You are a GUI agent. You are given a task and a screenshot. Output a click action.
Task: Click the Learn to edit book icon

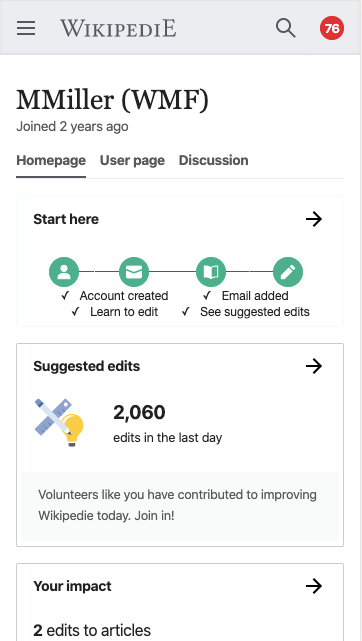(211, 272)
